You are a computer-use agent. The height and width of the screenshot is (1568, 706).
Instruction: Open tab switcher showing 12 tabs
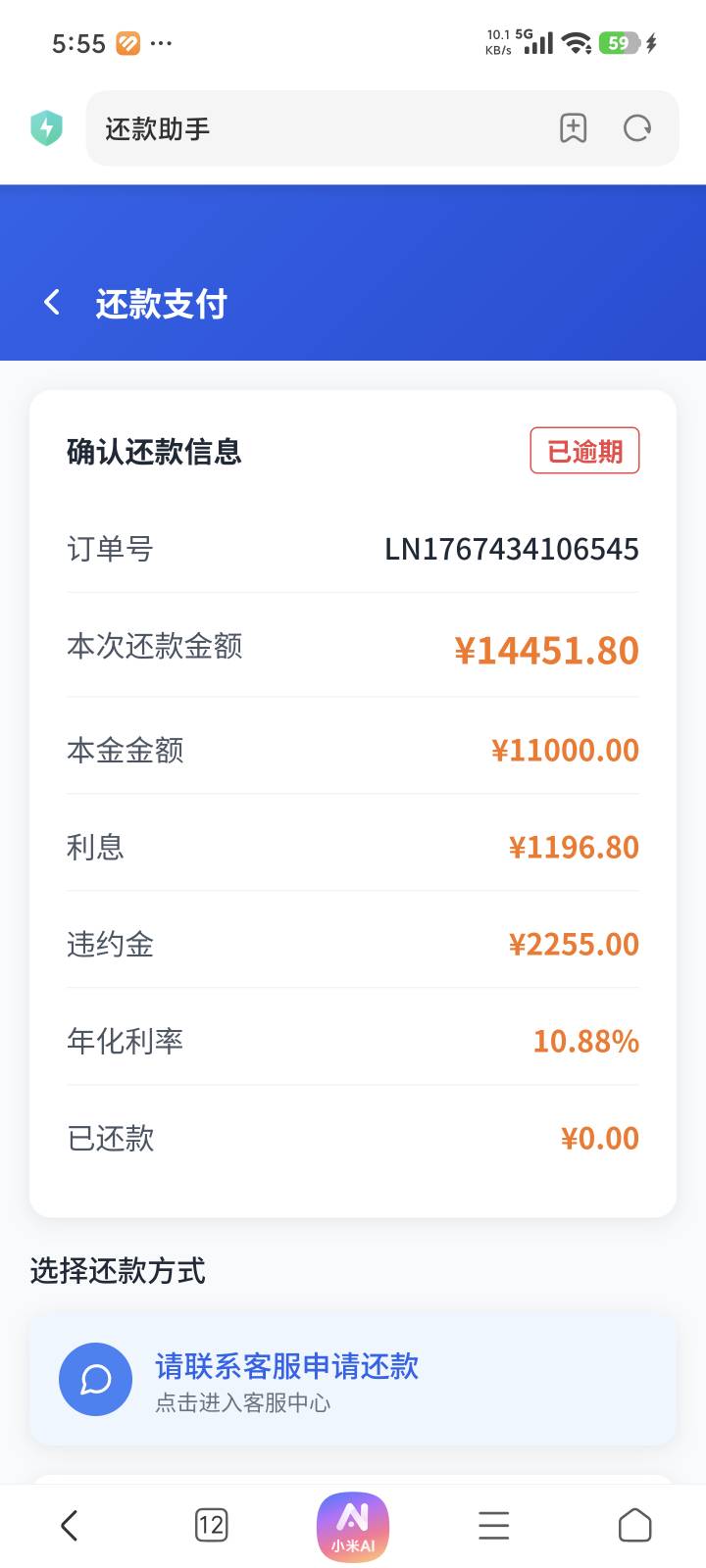[211, 1525]
